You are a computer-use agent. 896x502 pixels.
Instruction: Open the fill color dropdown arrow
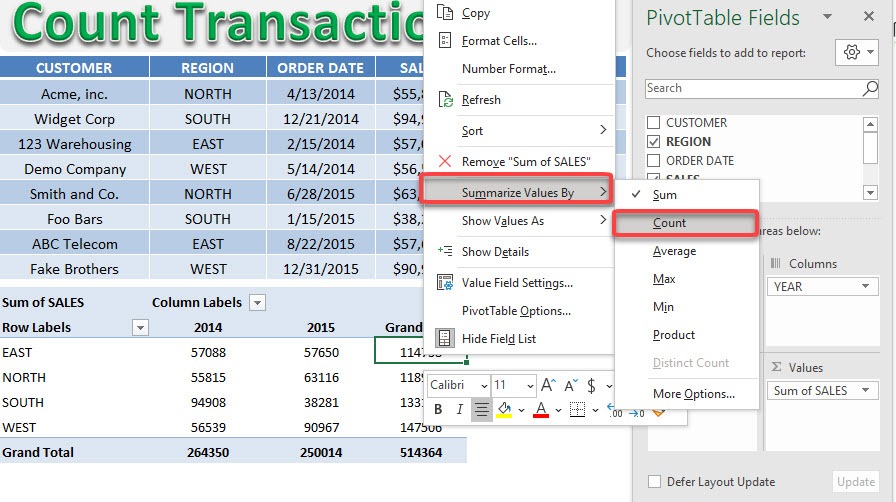tap(521, 410)
